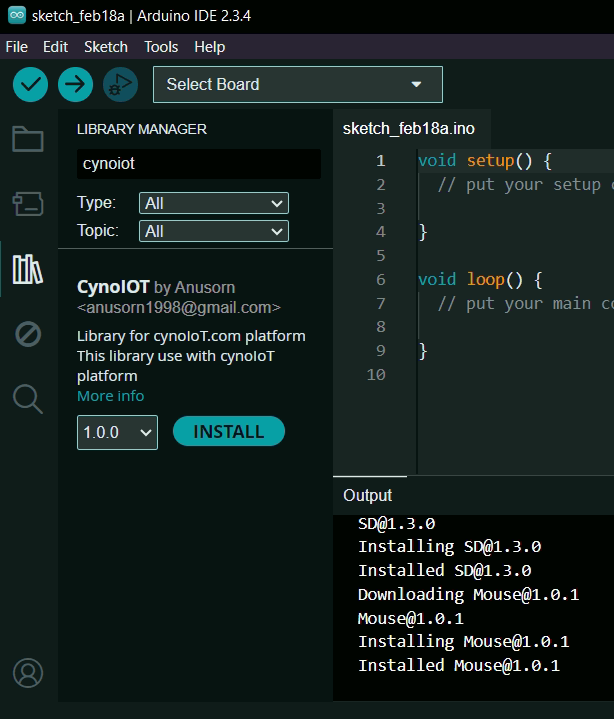Viewport: 614px width, 719px height.
Task: Open the Type filter dropdown
Action: point(214,203)
